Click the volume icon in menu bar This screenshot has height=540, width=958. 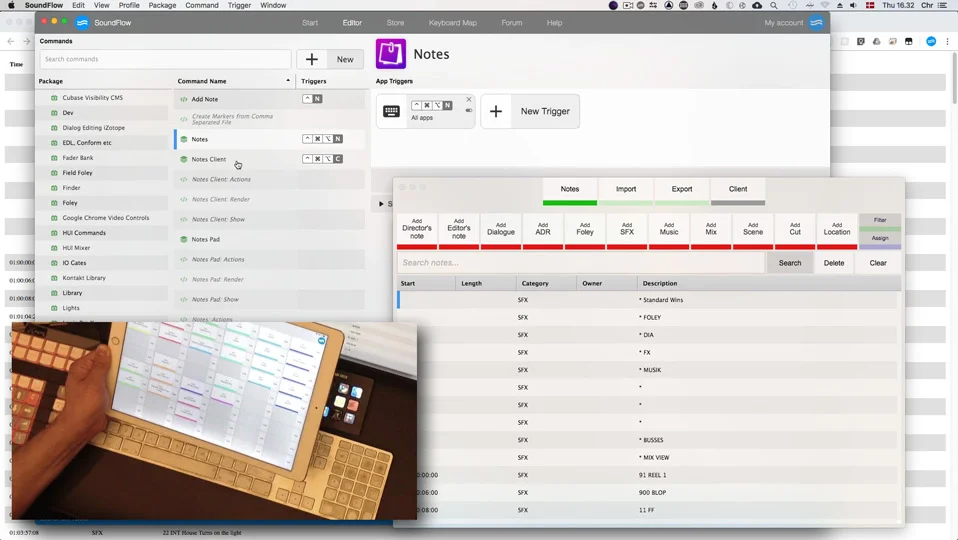pyautogui.click(x=854, y=5)
